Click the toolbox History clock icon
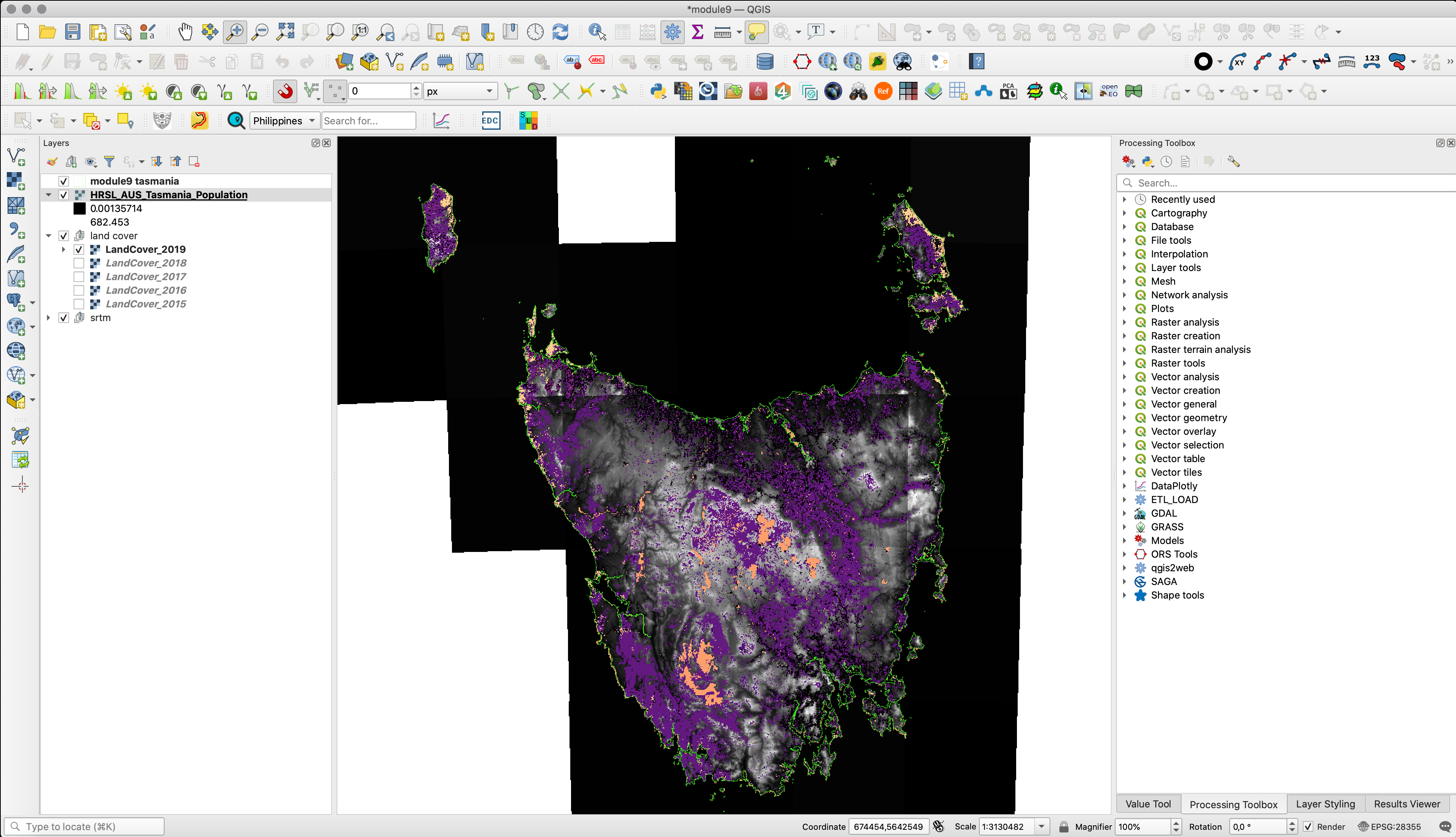Image resolution: width=1456 pixels, height=837 pixels. click(1166, 161)
